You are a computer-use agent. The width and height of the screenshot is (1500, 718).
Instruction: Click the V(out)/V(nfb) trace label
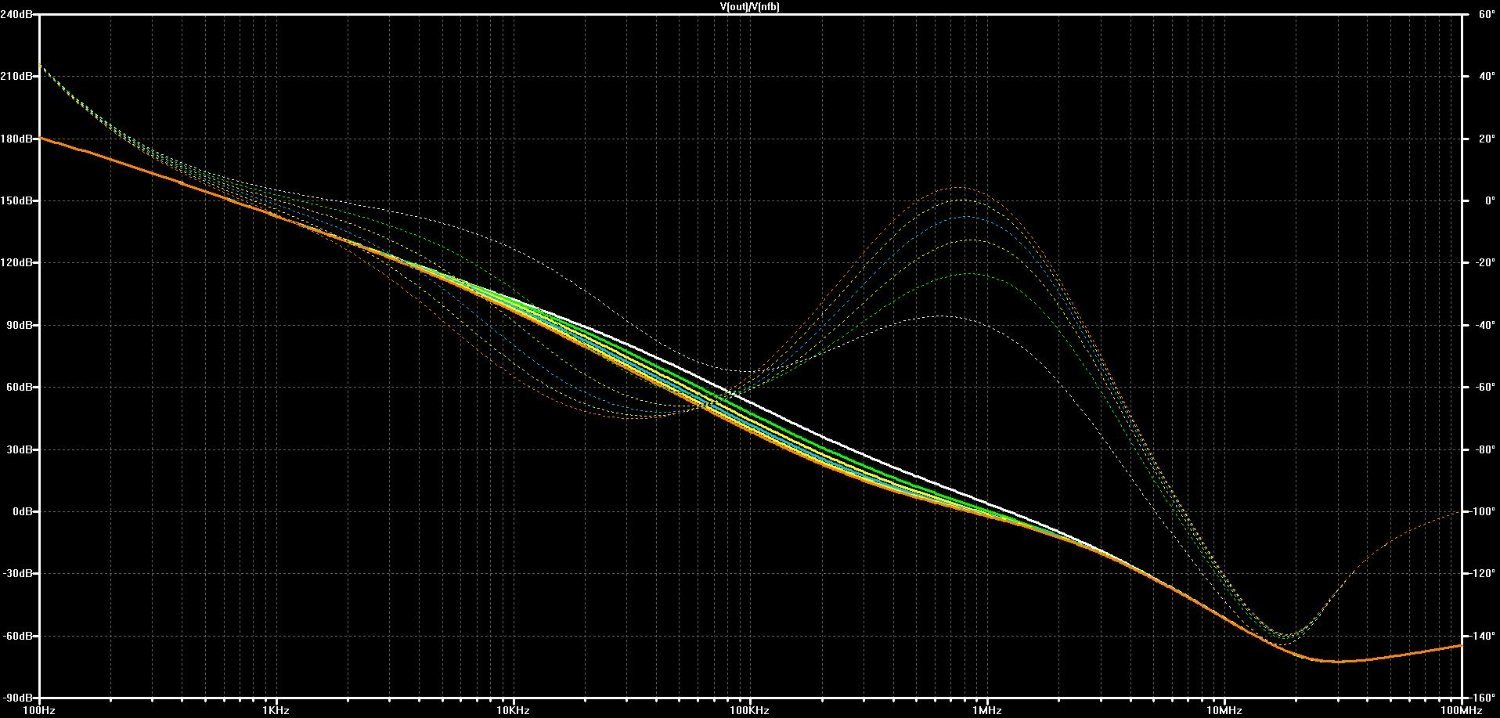pyautogui.click(x=750, y=7)
